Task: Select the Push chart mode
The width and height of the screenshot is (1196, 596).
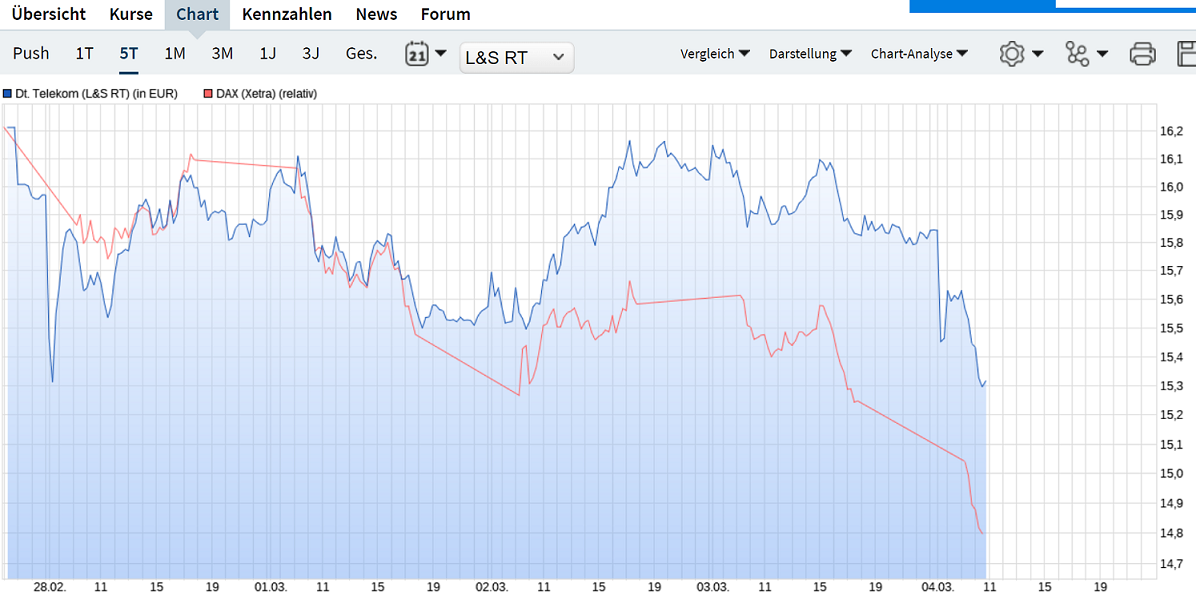Action: (x=31, y=53)
